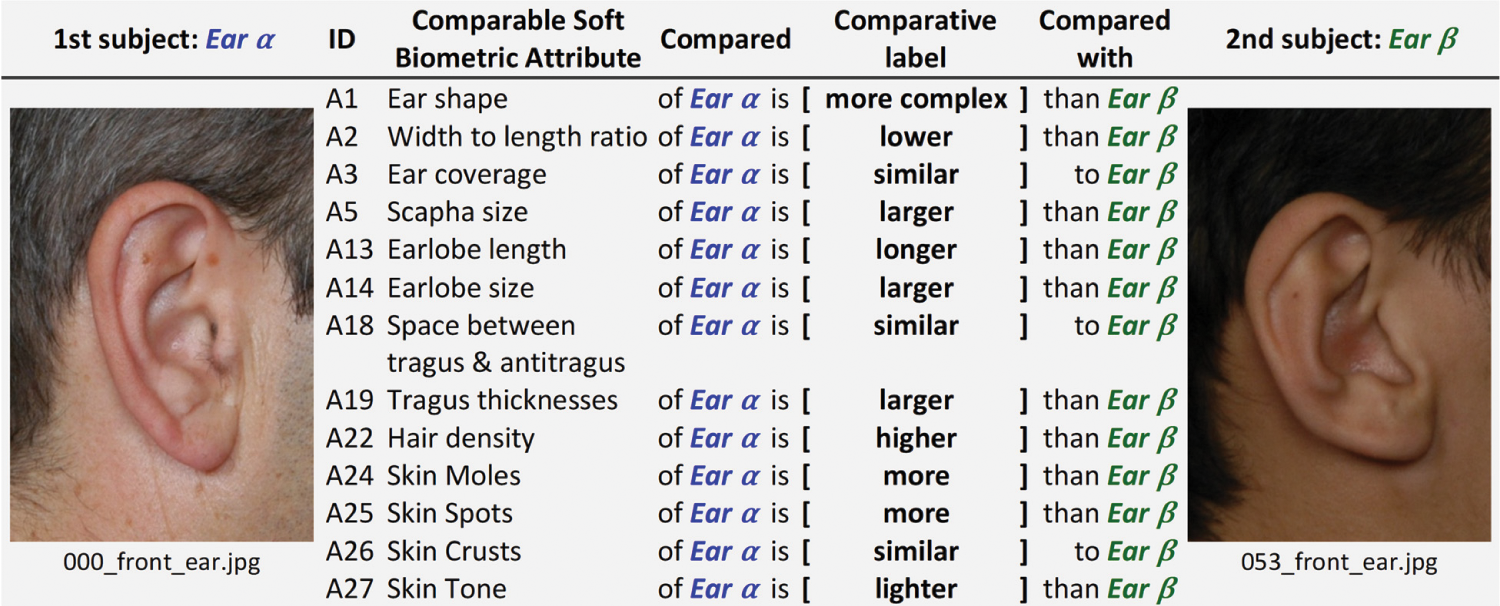Click the 'lighter' label for Skin Tone
The image size is (1500, 606).
[x=916, y=589]
